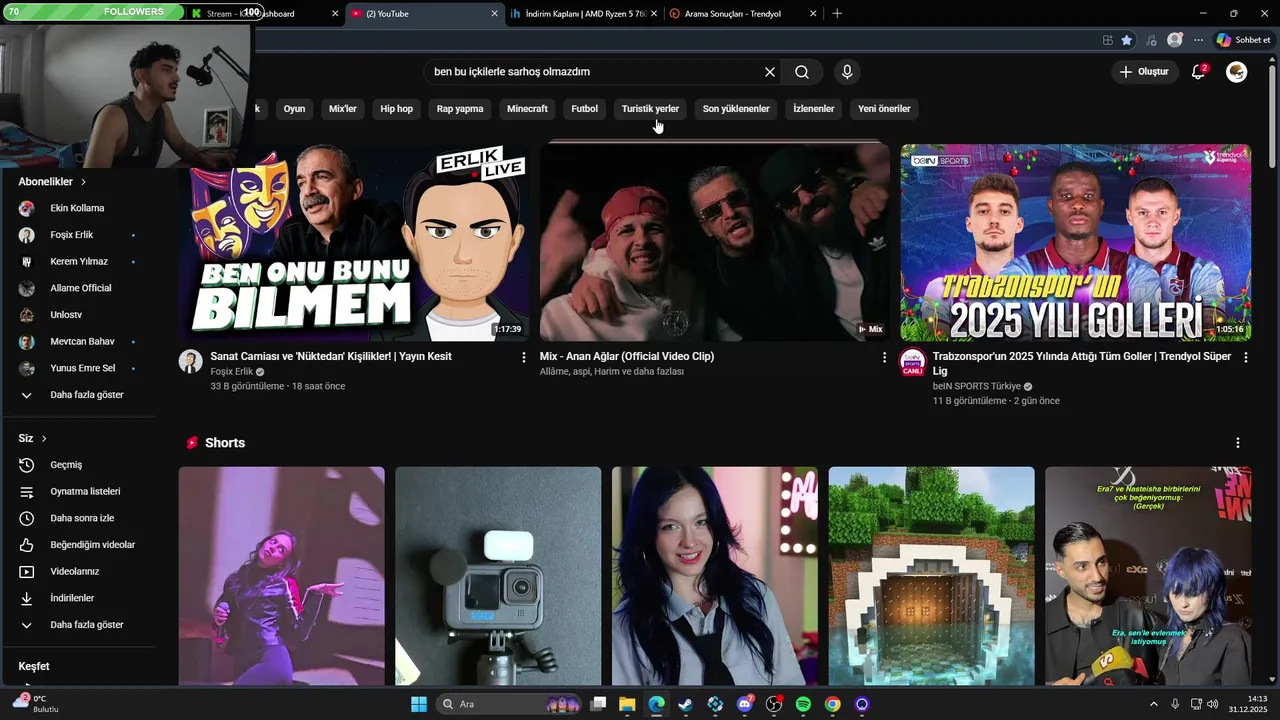
Task: Select the Oyun filter chip
Action: 294,109
